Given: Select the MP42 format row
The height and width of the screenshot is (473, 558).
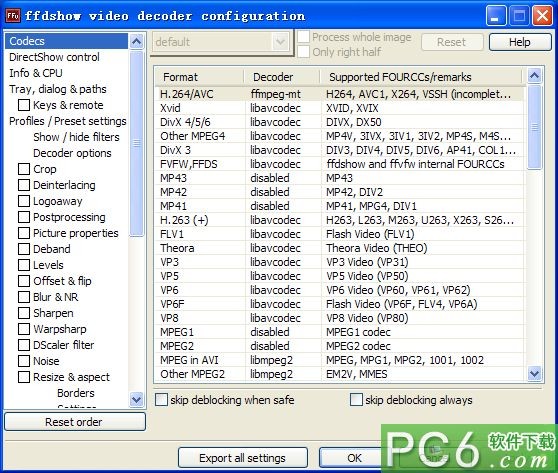Looking at the screenshot, I should coord(340,192).
